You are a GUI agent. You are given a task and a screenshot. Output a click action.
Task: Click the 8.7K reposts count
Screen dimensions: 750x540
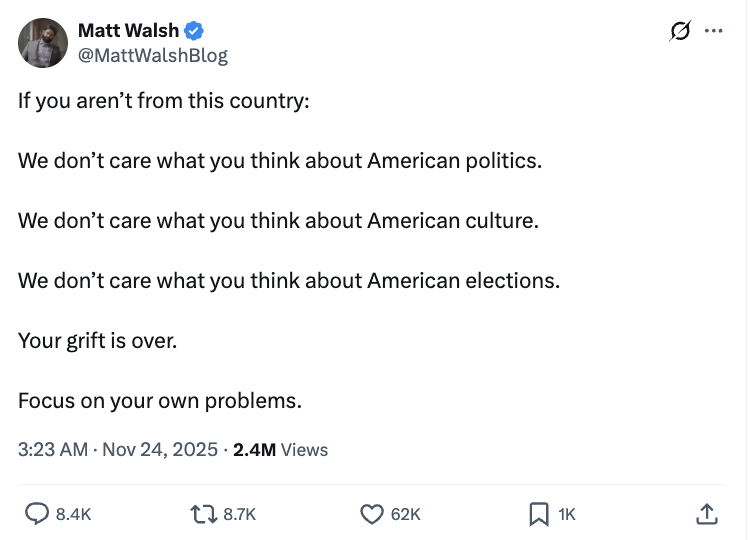coord(240,514)
